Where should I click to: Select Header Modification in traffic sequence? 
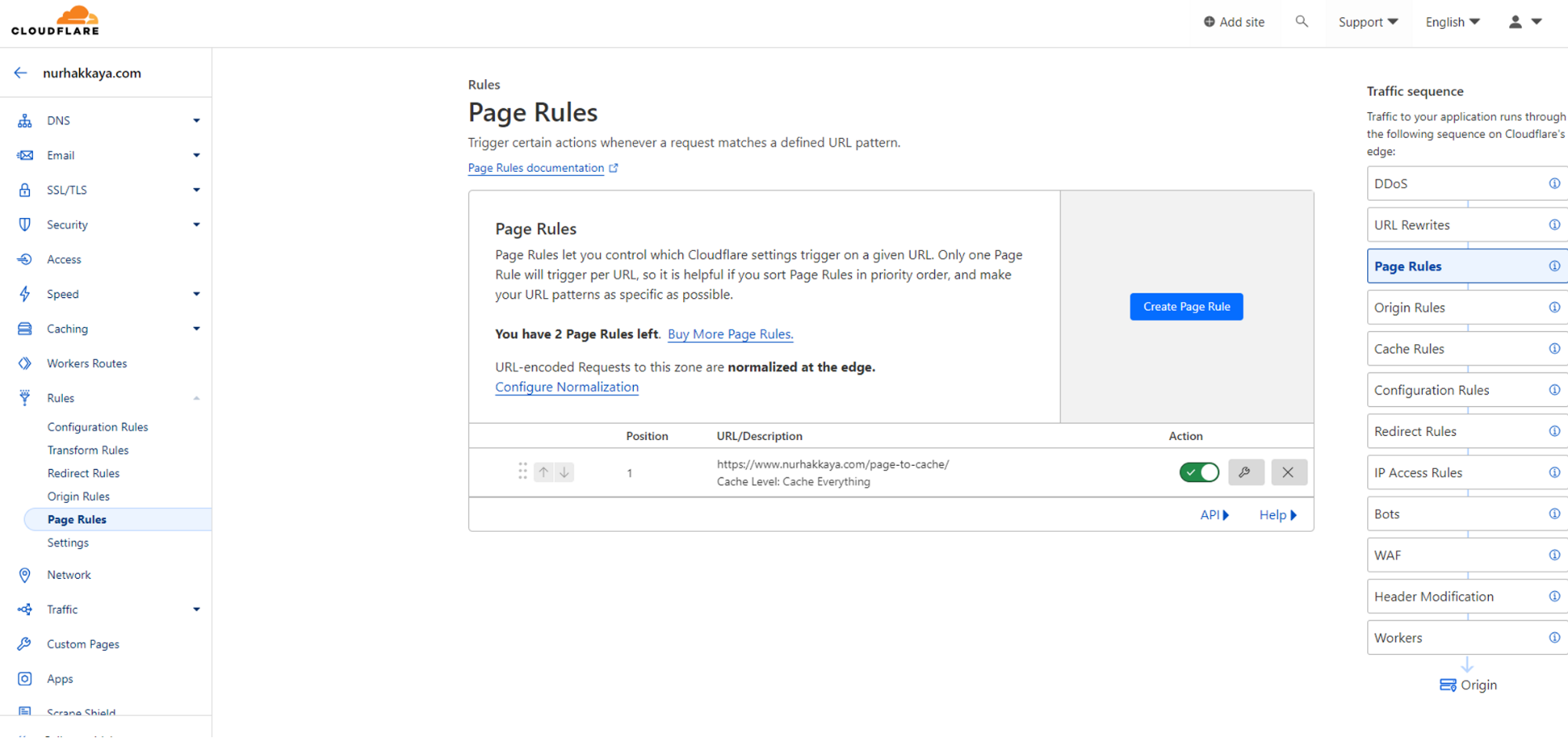1467,597
